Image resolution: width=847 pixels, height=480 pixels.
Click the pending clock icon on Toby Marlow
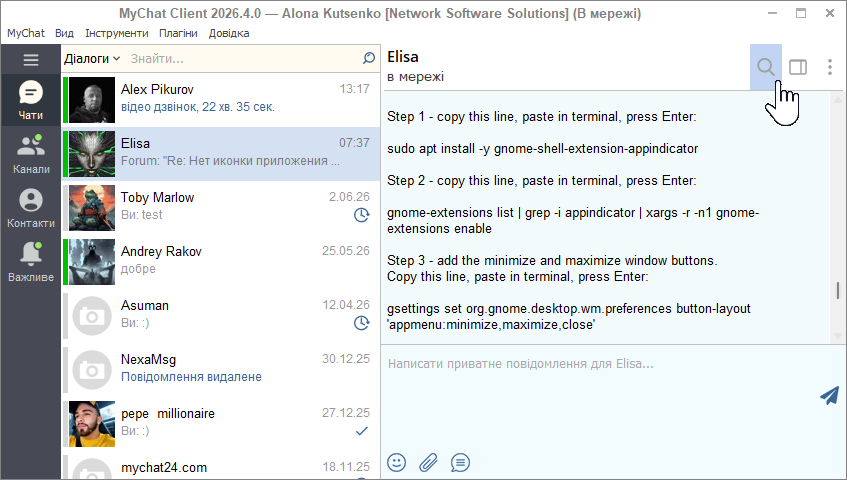[x=361, y=215]
